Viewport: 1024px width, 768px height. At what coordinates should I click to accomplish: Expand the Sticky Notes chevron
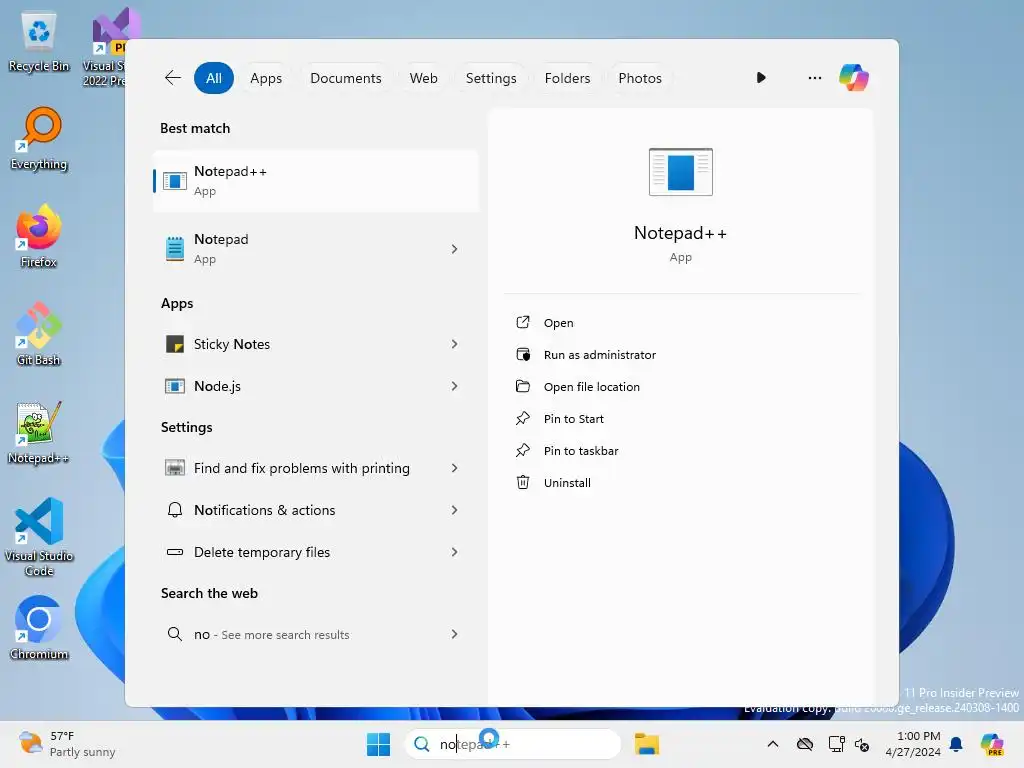tap(455, 344)
